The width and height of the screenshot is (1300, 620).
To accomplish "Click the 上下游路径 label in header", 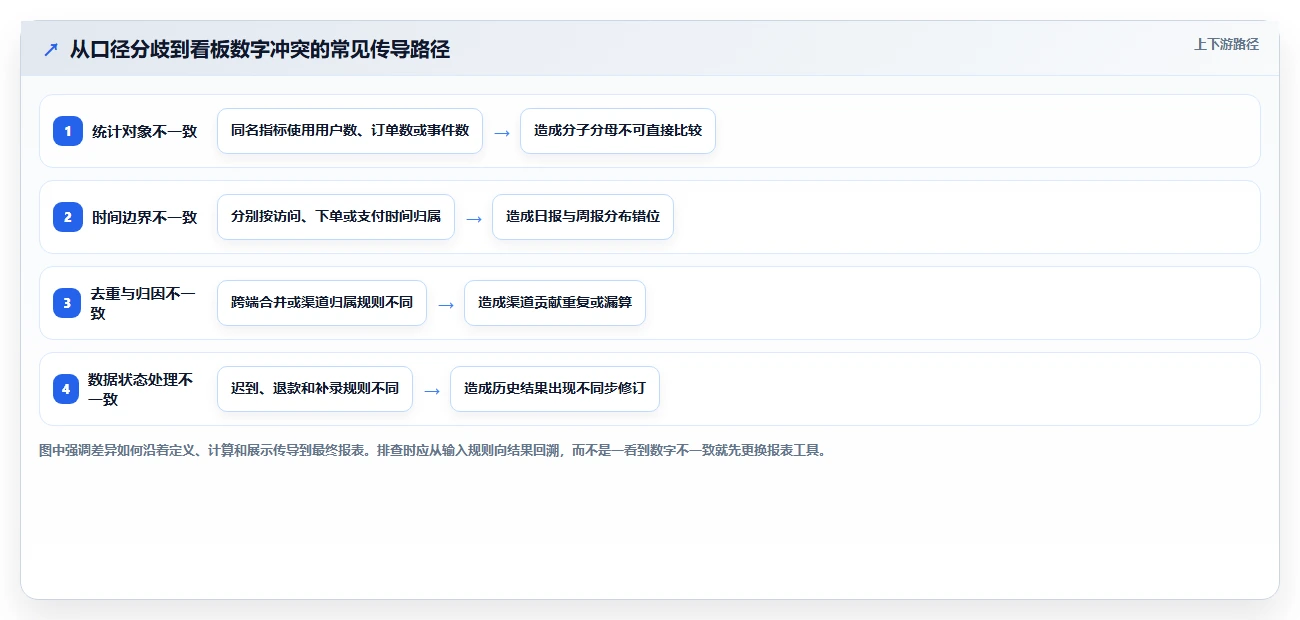I will (1226, 44).
